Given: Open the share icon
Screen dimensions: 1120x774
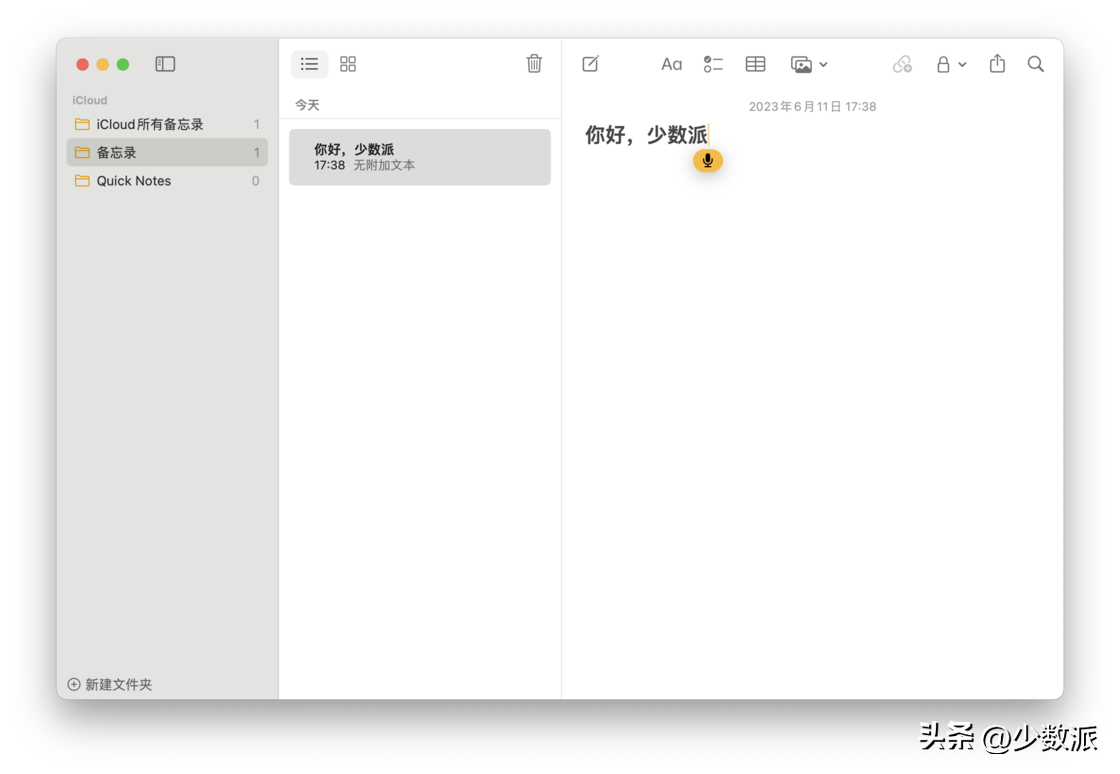Looking at the screenshot, I should (x=997, y=64).
